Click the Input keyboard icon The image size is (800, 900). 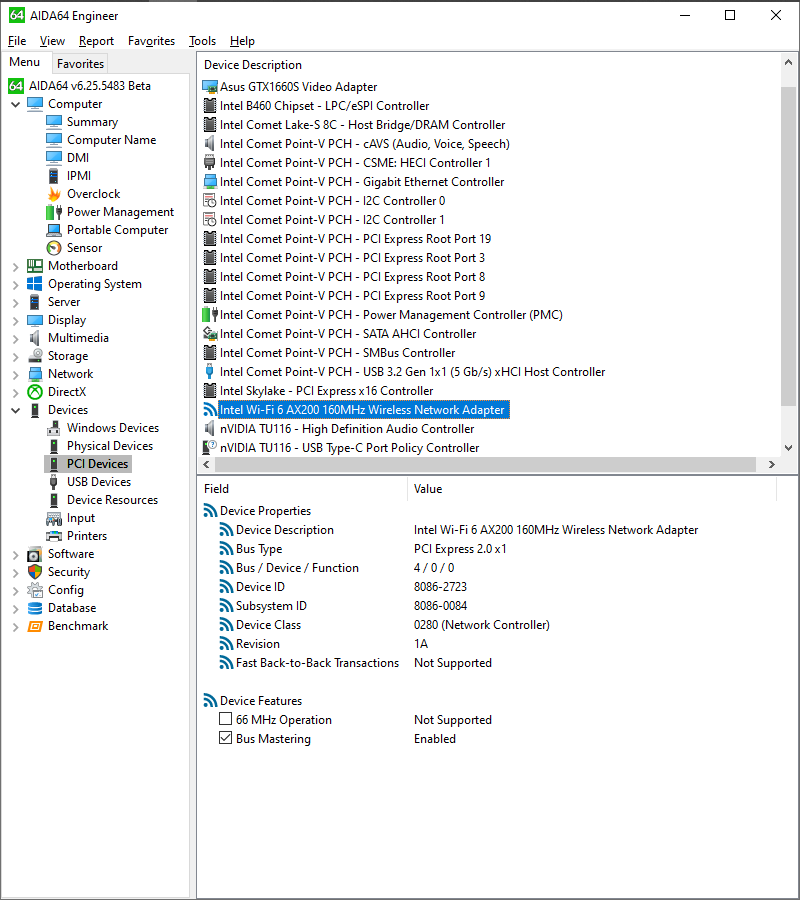click(x=54, y=518)
